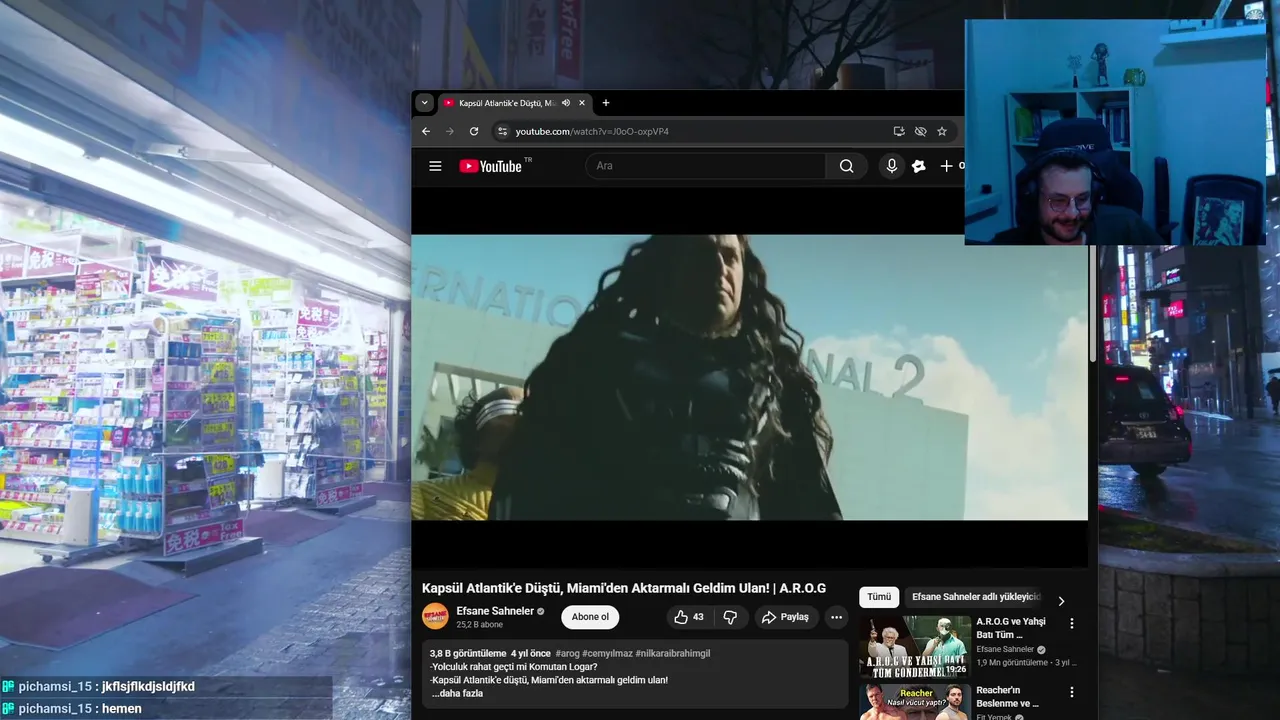This screenshot has width=1280, height=720.
Task: Click the 3,8 B görüntüleme view count
Action: [x=468, y=653]
